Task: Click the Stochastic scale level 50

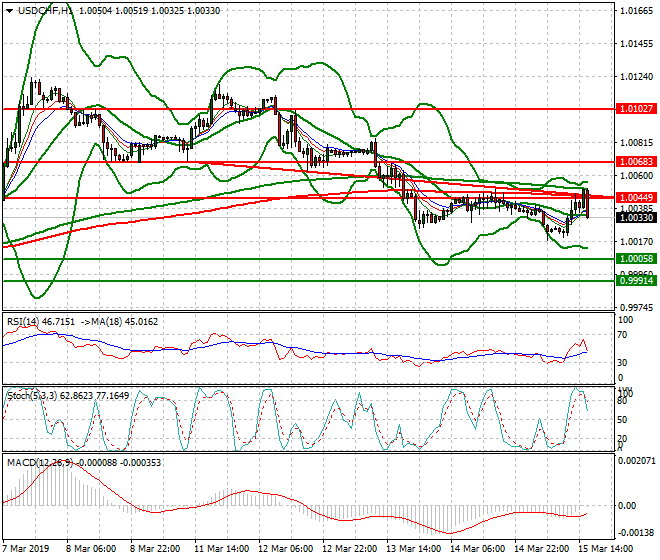Action: tap(622, 420)
